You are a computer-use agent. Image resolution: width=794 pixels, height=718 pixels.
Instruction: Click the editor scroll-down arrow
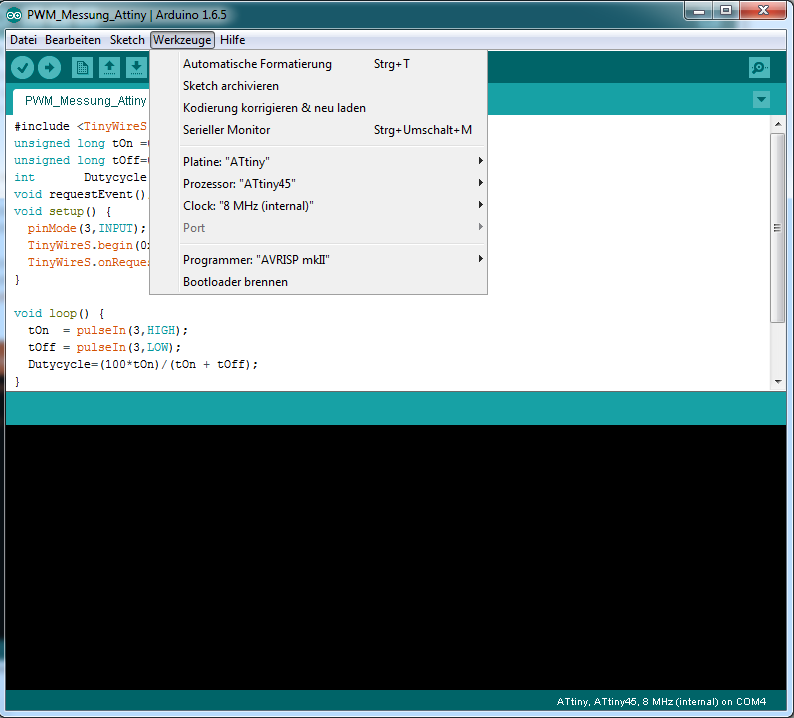778,382
